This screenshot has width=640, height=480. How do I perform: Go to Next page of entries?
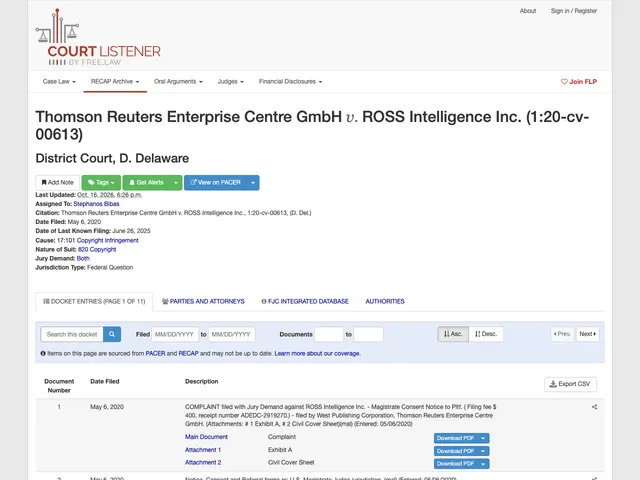(588, 334)
